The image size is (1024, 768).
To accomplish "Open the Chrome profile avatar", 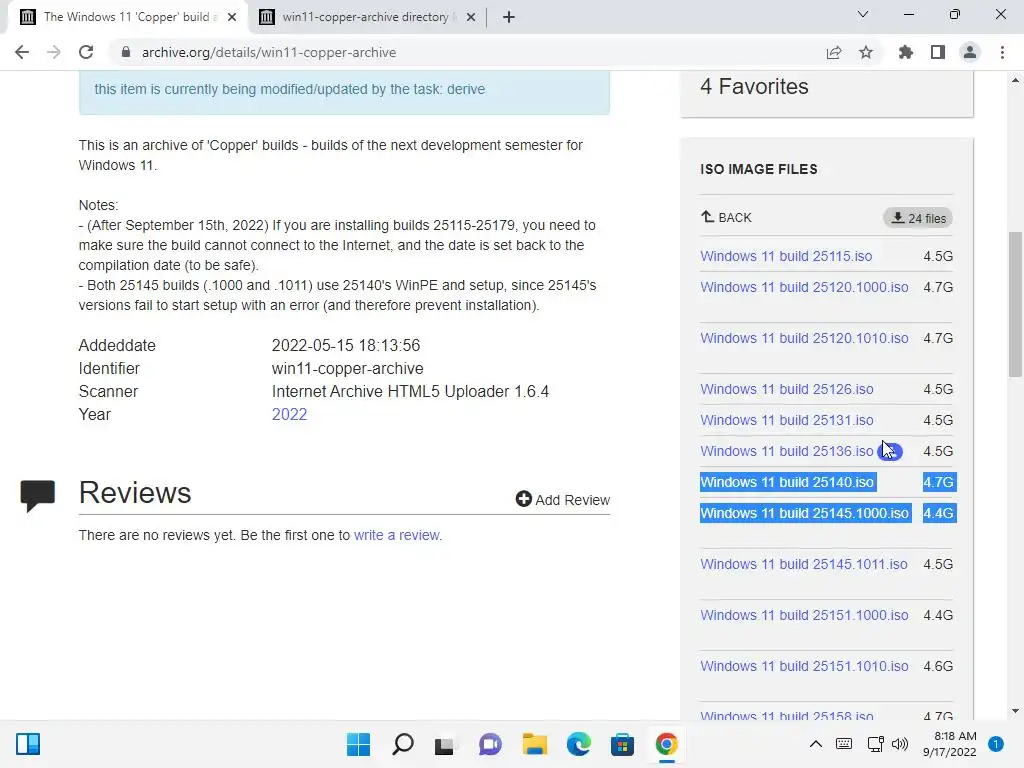I will click(x=970, y=52).
